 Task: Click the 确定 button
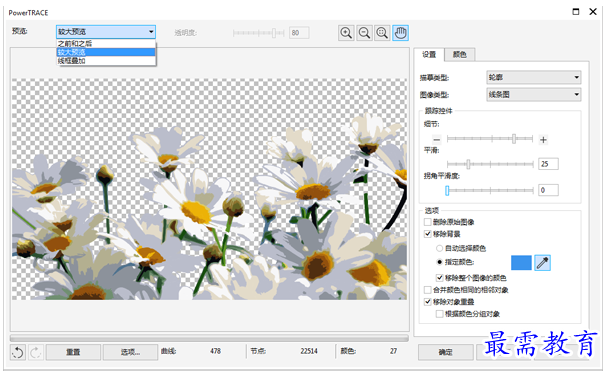(x=445, y=352)
